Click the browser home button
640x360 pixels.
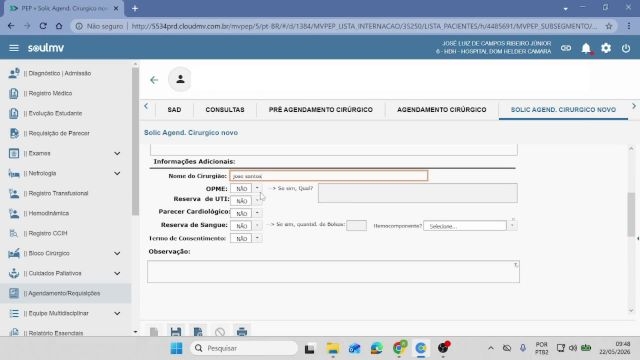click(59, 26)
